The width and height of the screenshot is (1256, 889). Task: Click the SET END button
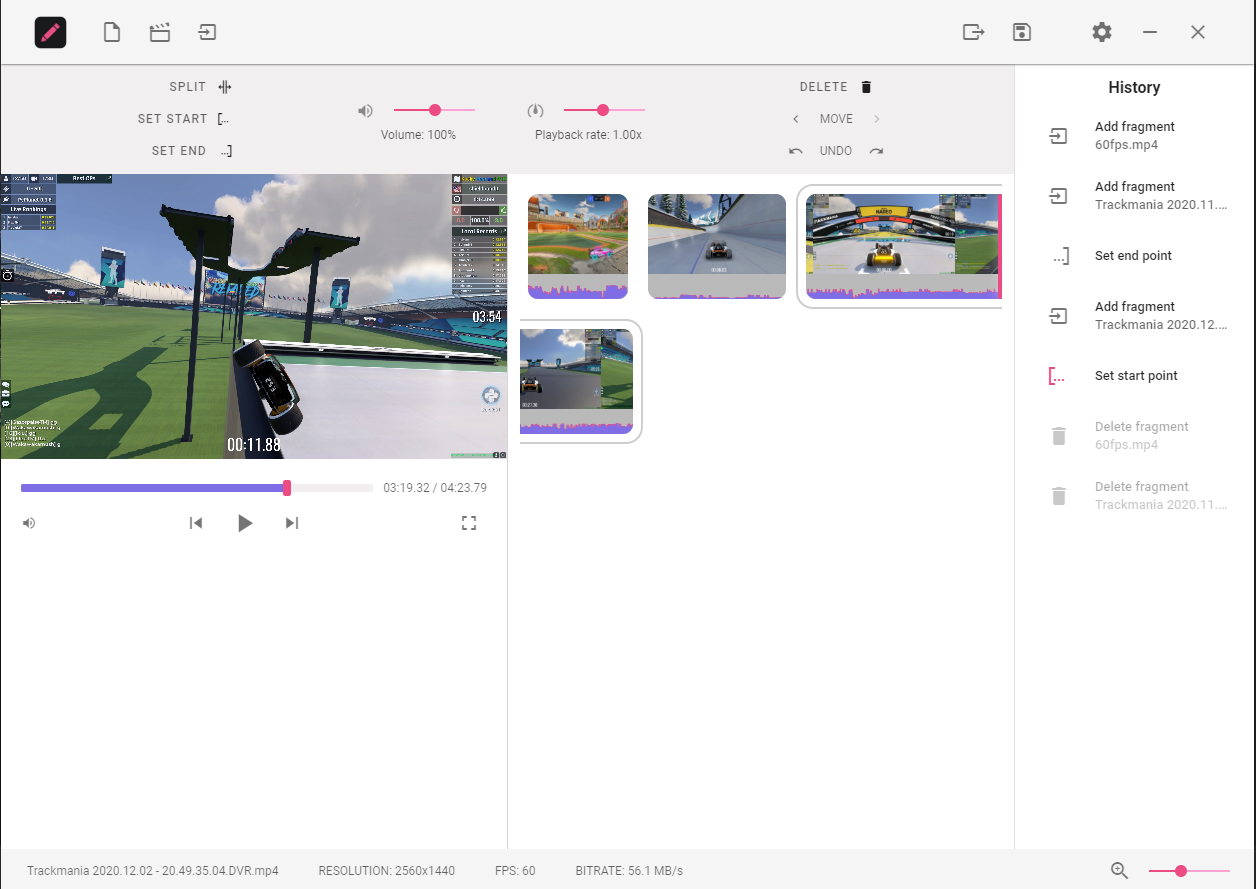(193, 151)
